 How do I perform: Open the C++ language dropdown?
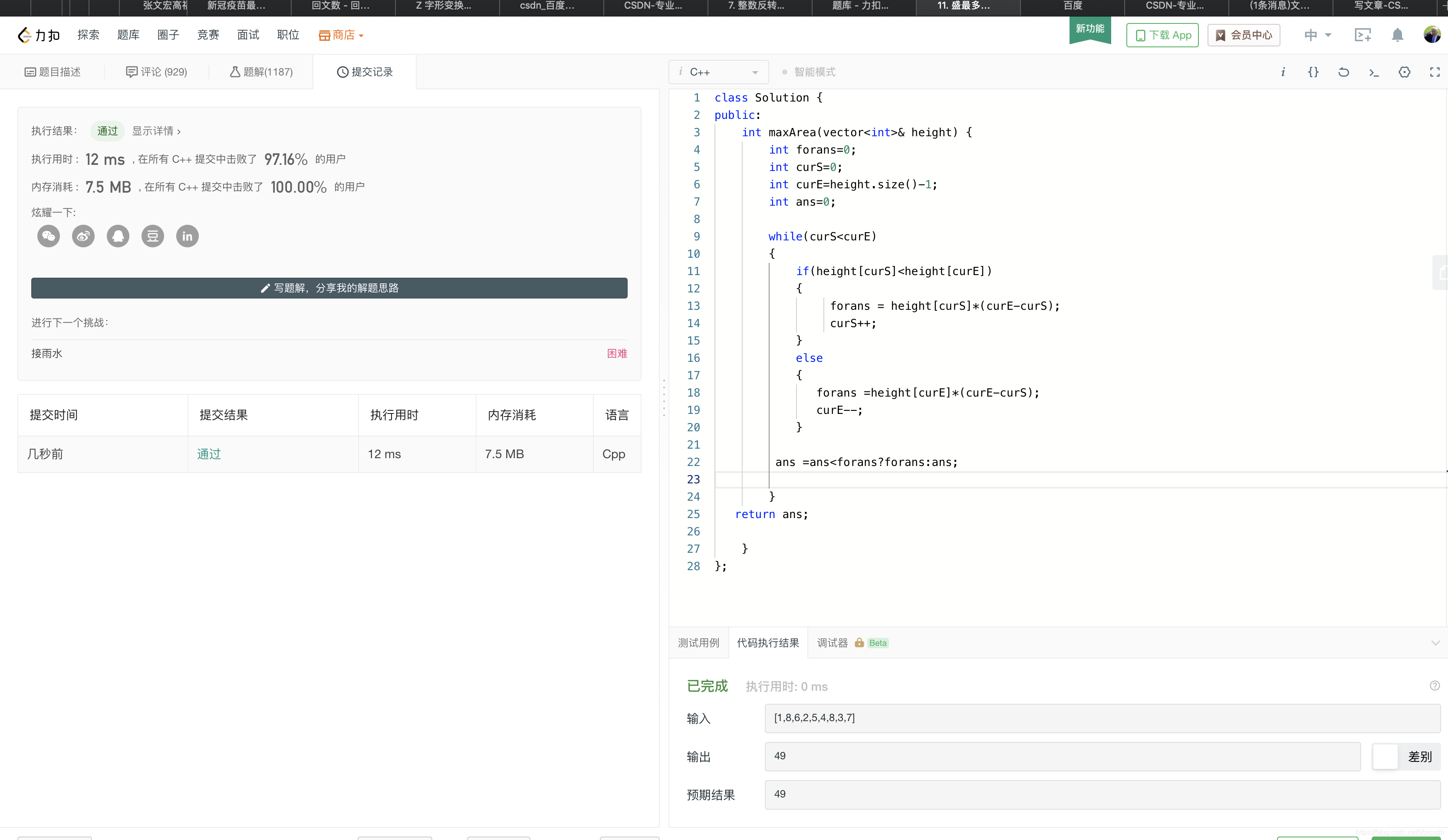(x=718, y=72)
